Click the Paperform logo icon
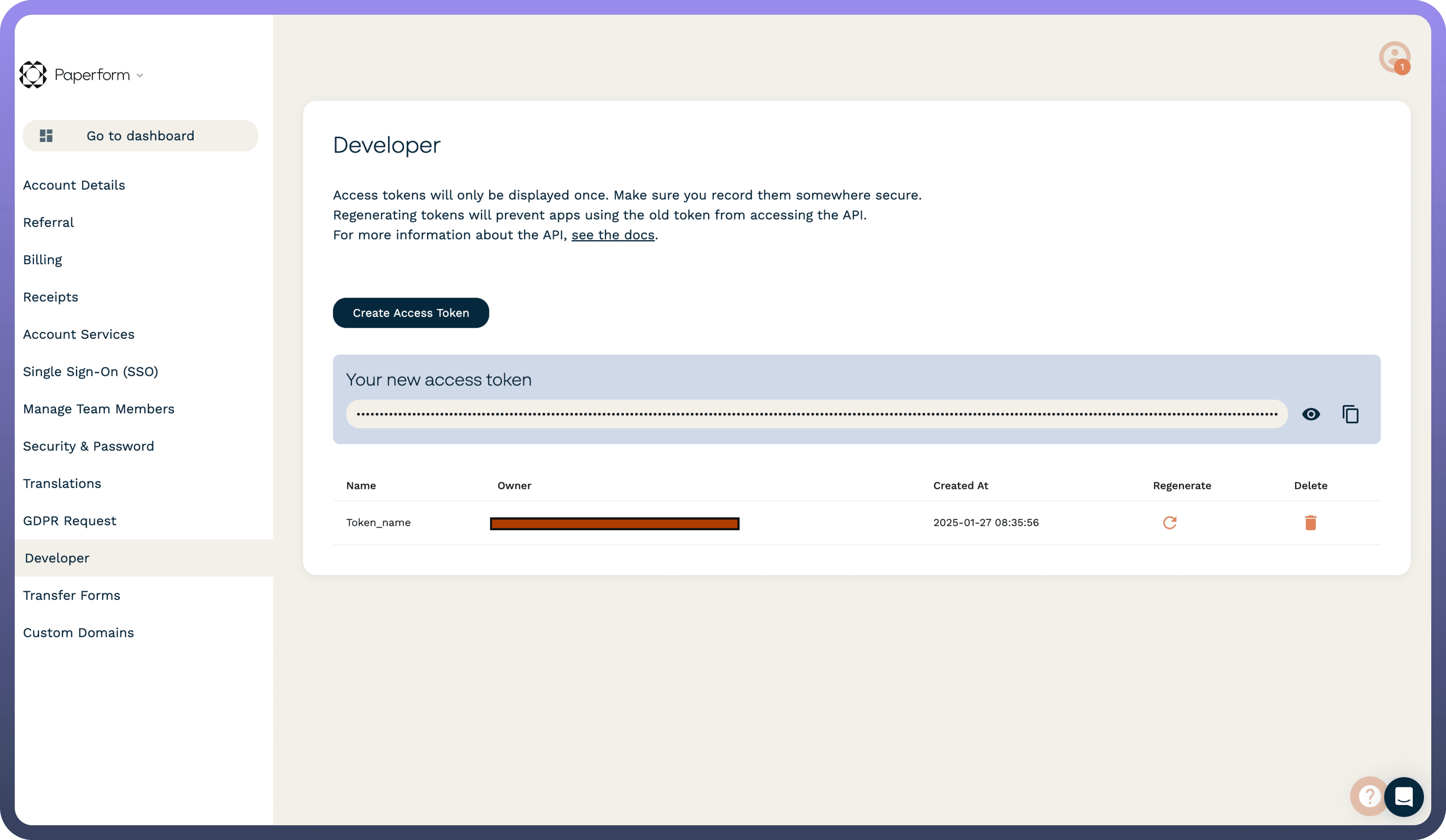This screenshot has width=1446, height=840. (33, 74)
